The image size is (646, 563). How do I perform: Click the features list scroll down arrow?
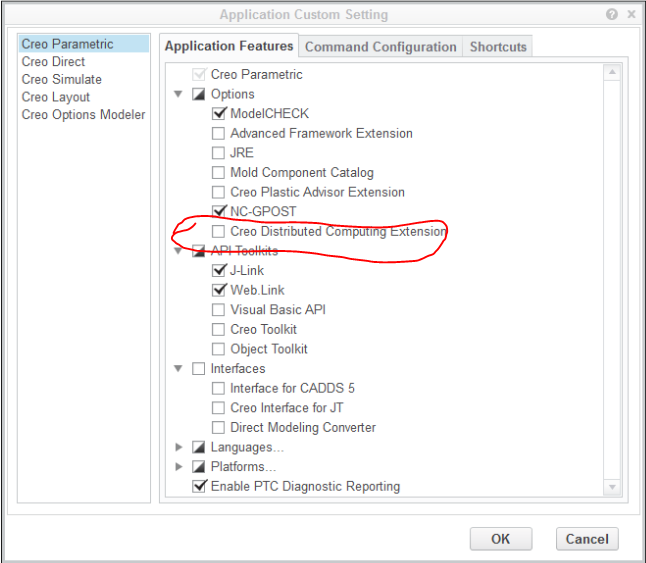[x=612, y=487]
